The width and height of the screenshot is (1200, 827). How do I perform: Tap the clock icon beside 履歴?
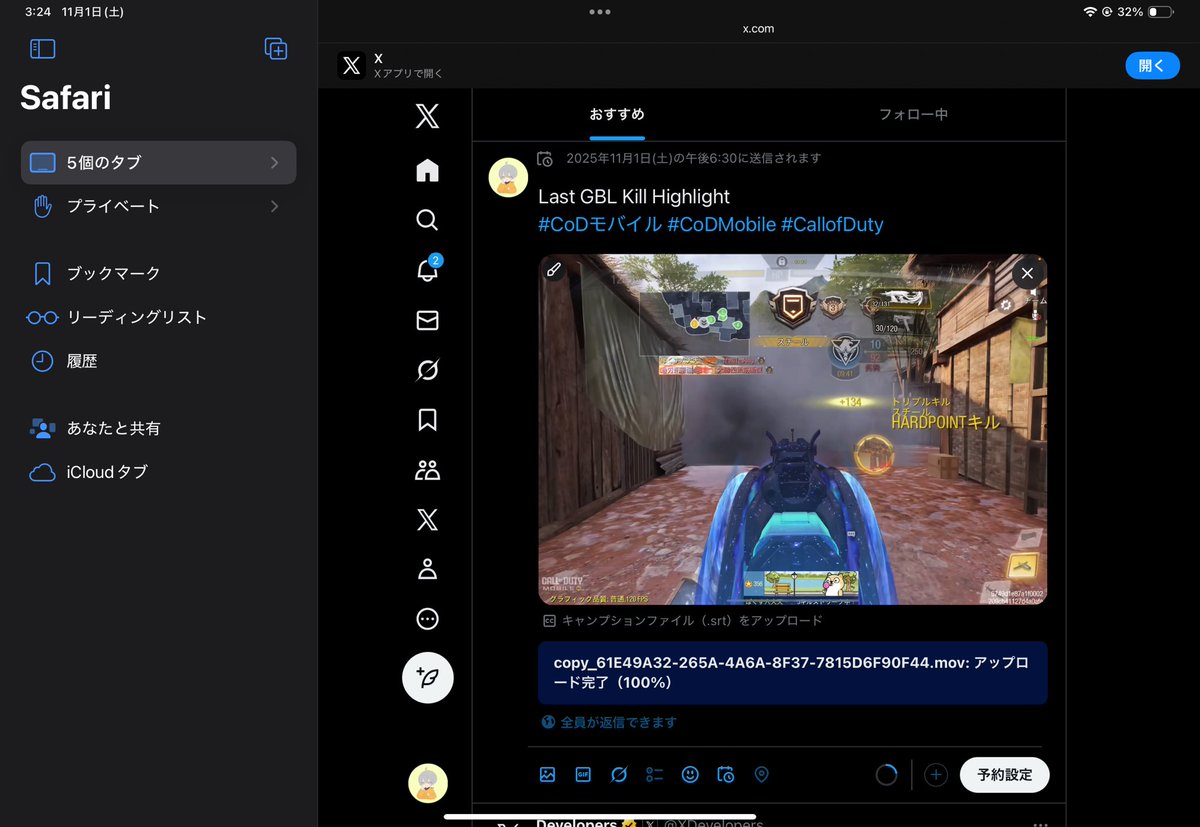(42, 361)
